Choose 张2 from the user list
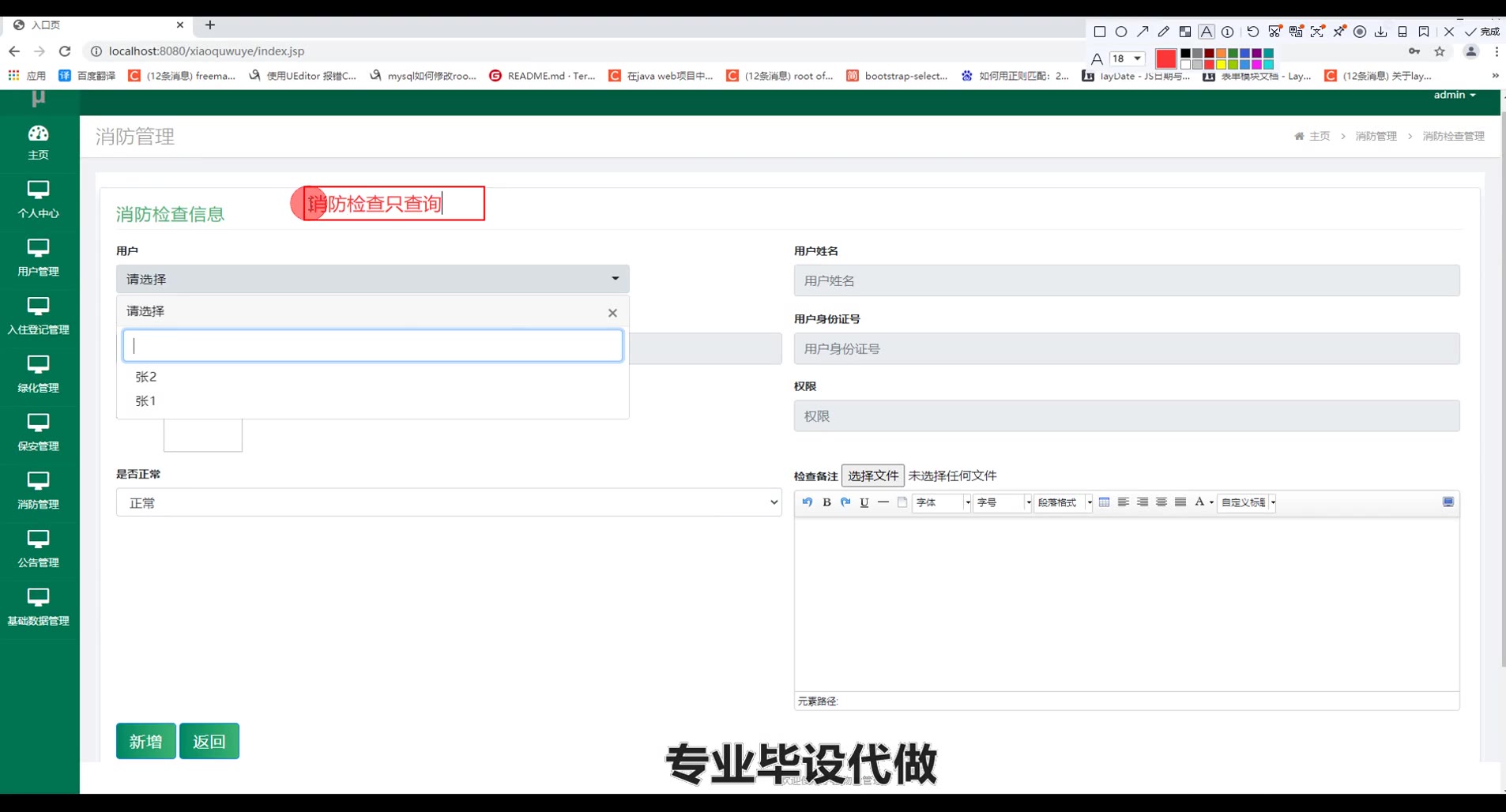Image resolution: width=1506 pixels, height=812 pixels. pos(373,377)
